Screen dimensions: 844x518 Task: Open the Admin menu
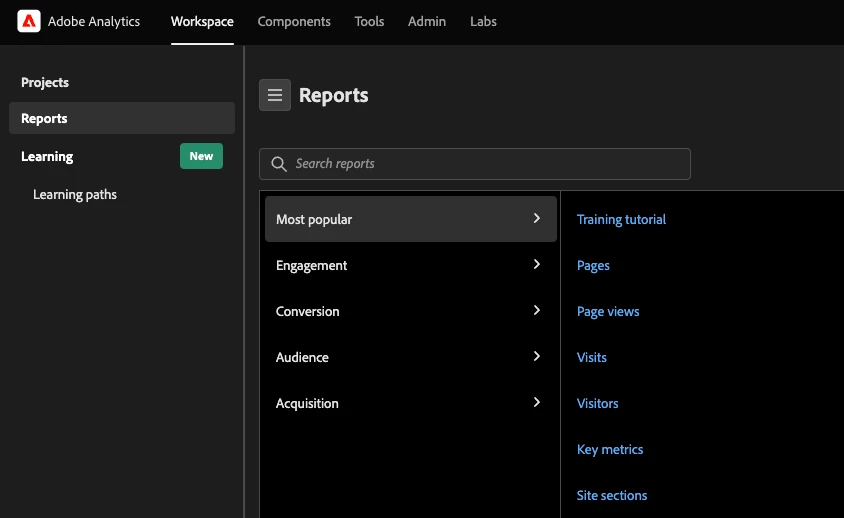427,22
